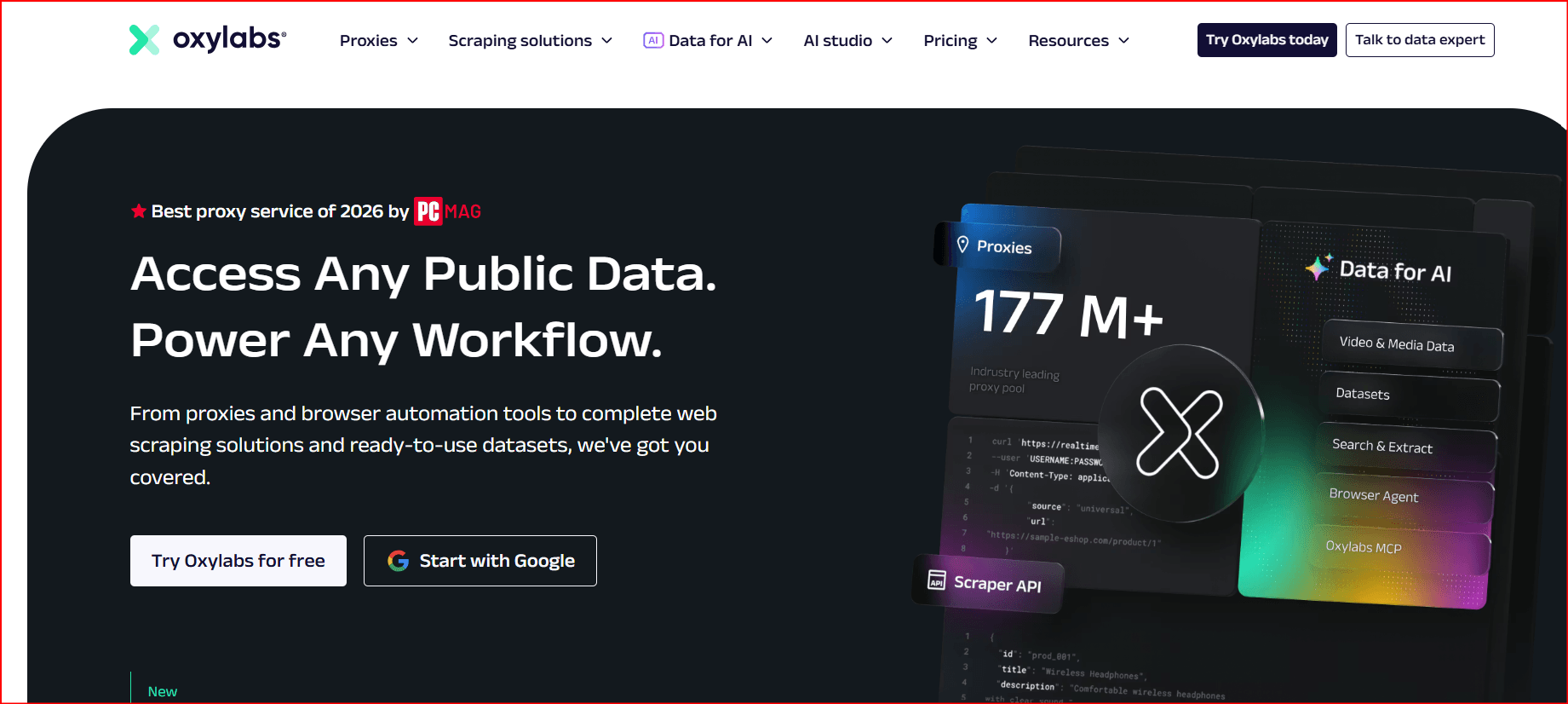The width and height of the screenshot is (1568, 704).
Task: Choose the Browser Agent item
Action: [1405, 497]
